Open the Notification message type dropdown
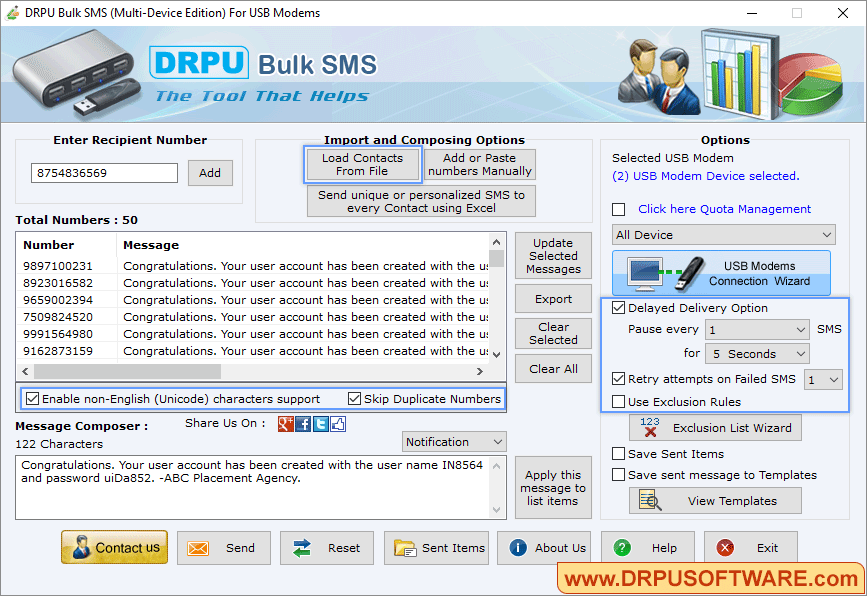Viewport: 867px width, 596px height. click(454, 442)
